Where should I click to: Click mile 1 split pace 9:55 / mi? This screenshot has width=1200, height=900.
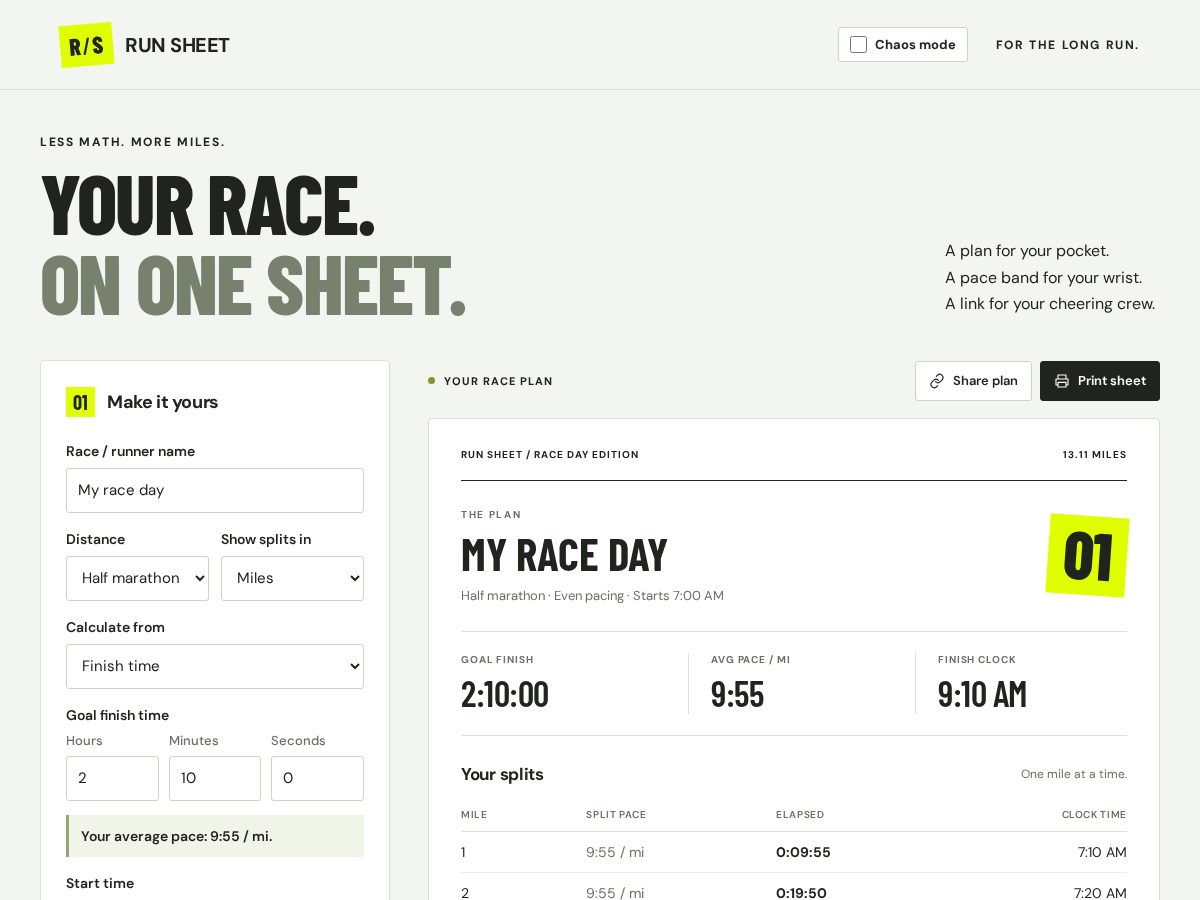(x=615, y=852)
